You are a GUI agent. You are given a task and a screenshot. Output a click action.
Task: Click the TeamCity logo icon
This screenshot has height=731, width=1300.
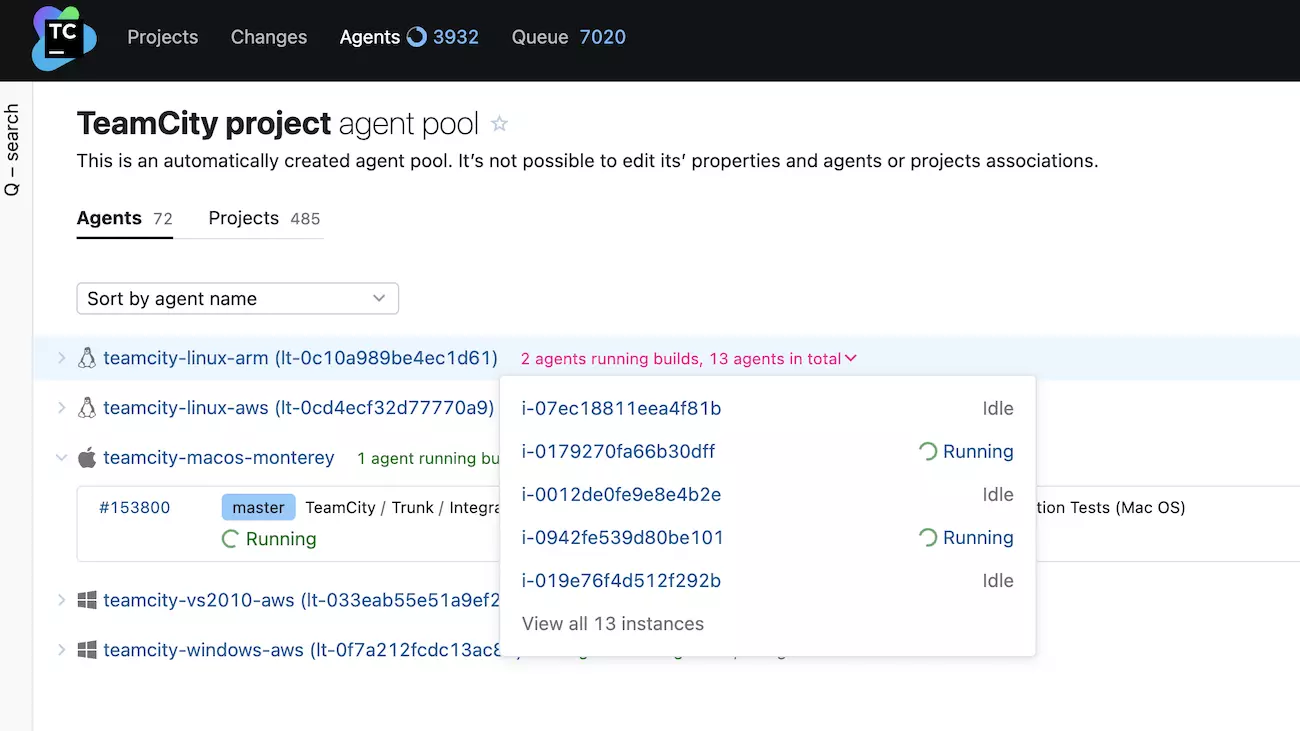click(x=64, y=38)
